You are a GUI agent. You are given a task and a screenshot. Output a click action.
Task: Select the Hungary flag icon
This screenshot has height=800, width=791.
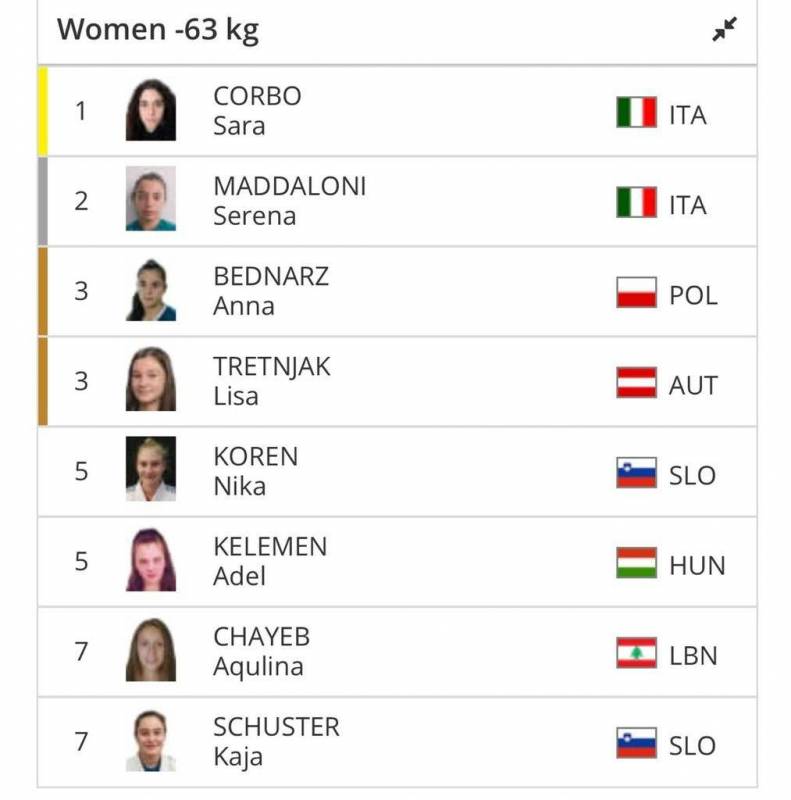tap(636, 562)
